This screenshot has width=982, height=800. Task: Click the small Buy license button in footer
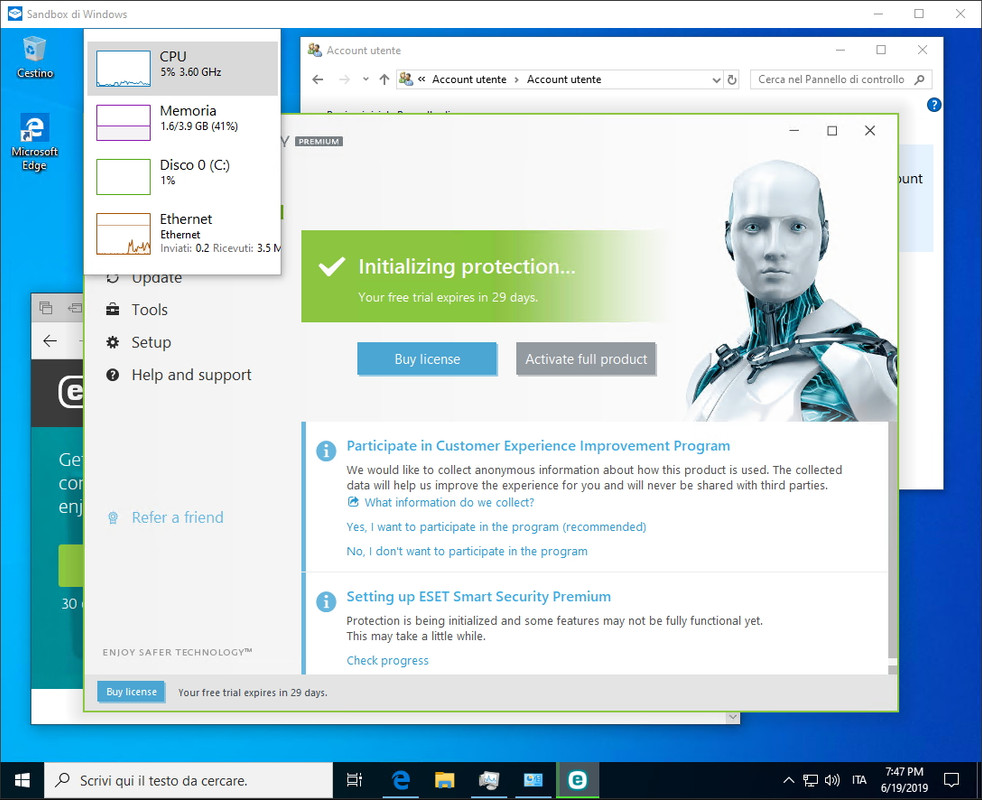[131, 692]
